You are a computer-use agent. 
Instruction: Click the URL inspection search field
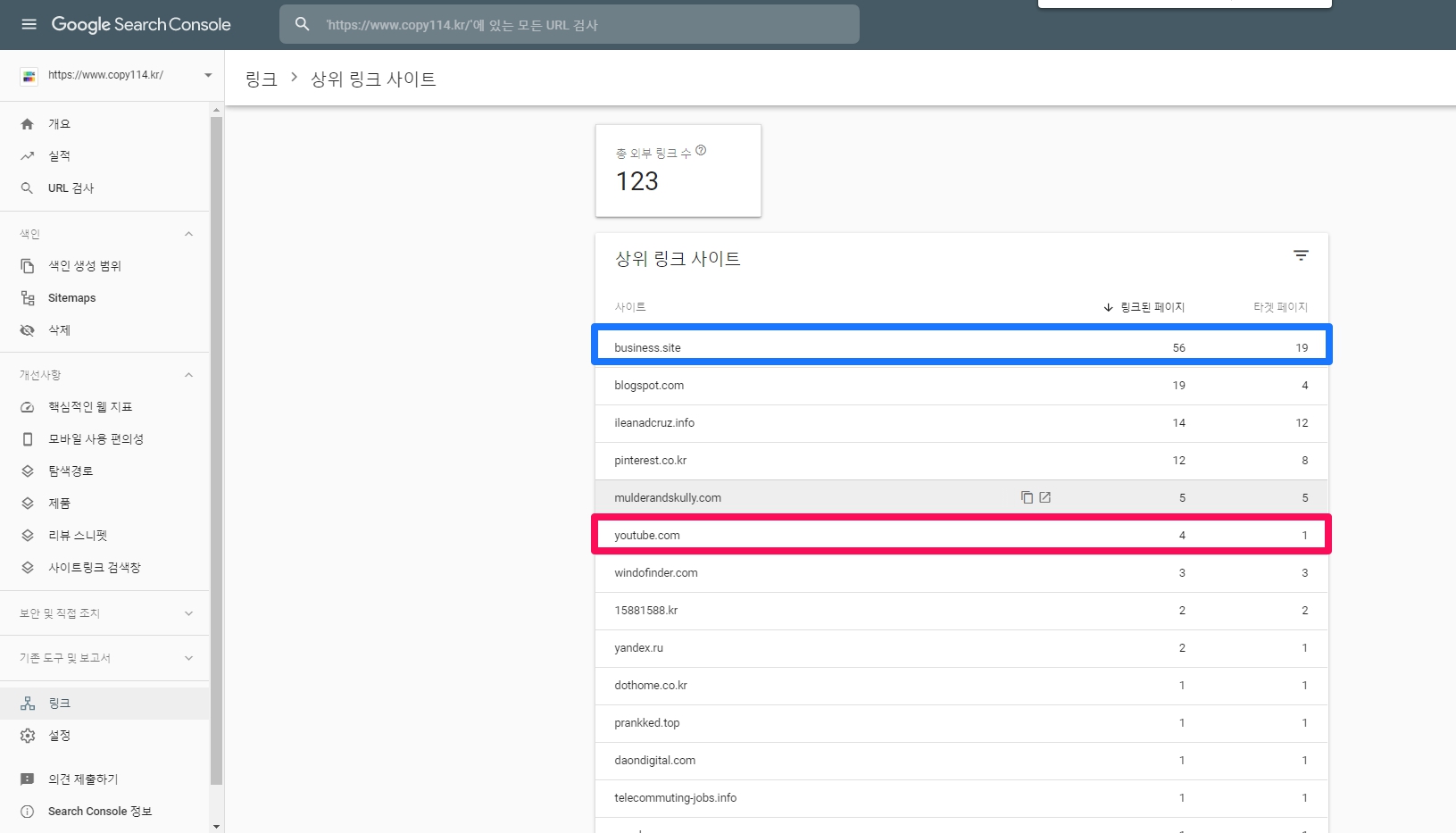tap(570, 24)
